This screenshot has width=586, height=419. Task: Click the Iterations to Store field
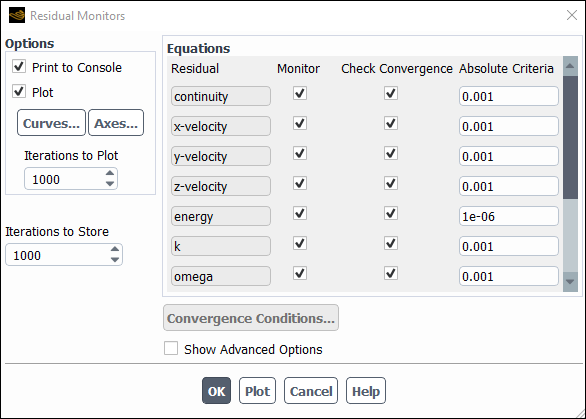point(64,255)
